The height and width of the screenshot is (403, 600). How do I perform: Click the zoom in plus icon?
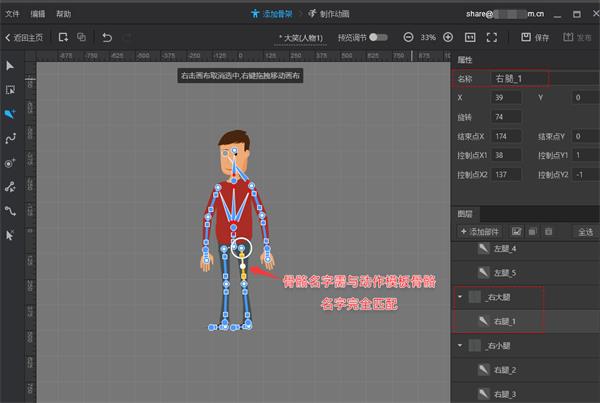tap(448, 37)
